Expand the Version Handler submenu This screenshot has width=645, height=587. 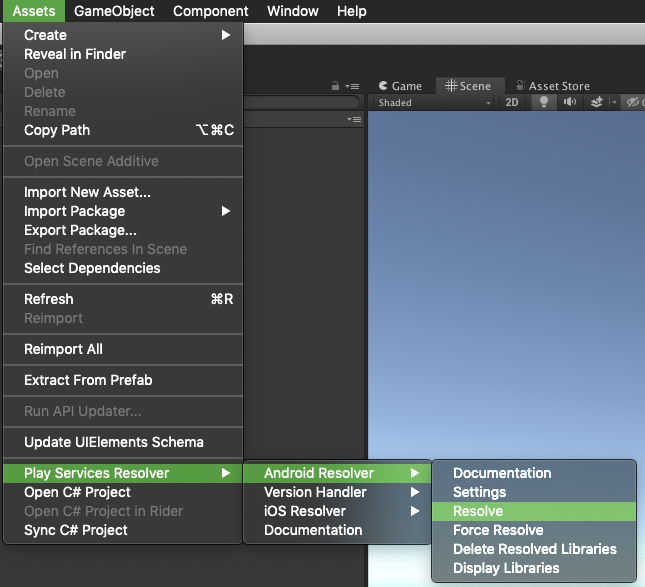pyautogui.click(x=337, y=492)
